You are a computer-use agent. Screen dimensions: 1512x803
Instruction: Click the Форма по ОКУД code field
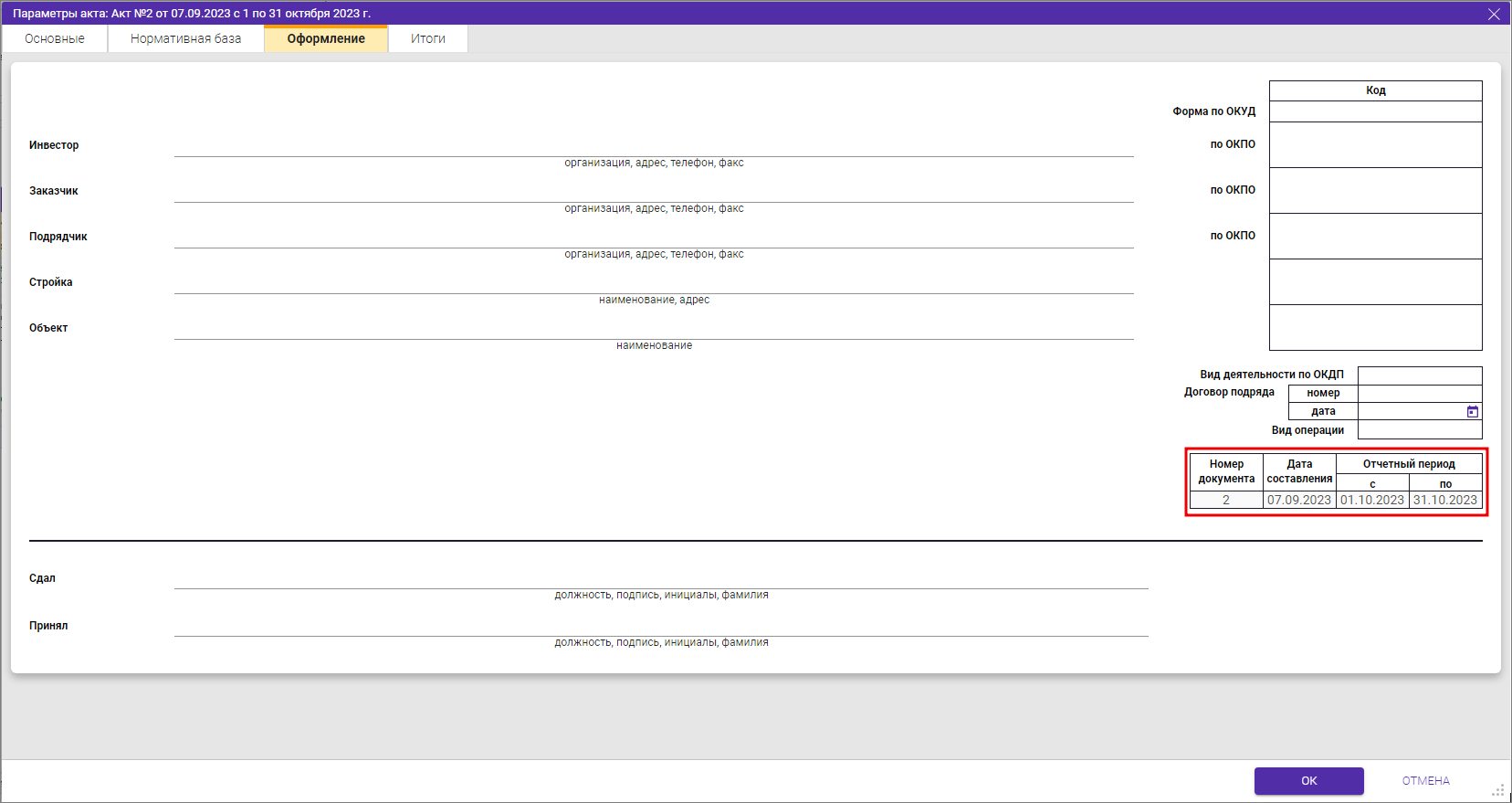point(1375,111)
